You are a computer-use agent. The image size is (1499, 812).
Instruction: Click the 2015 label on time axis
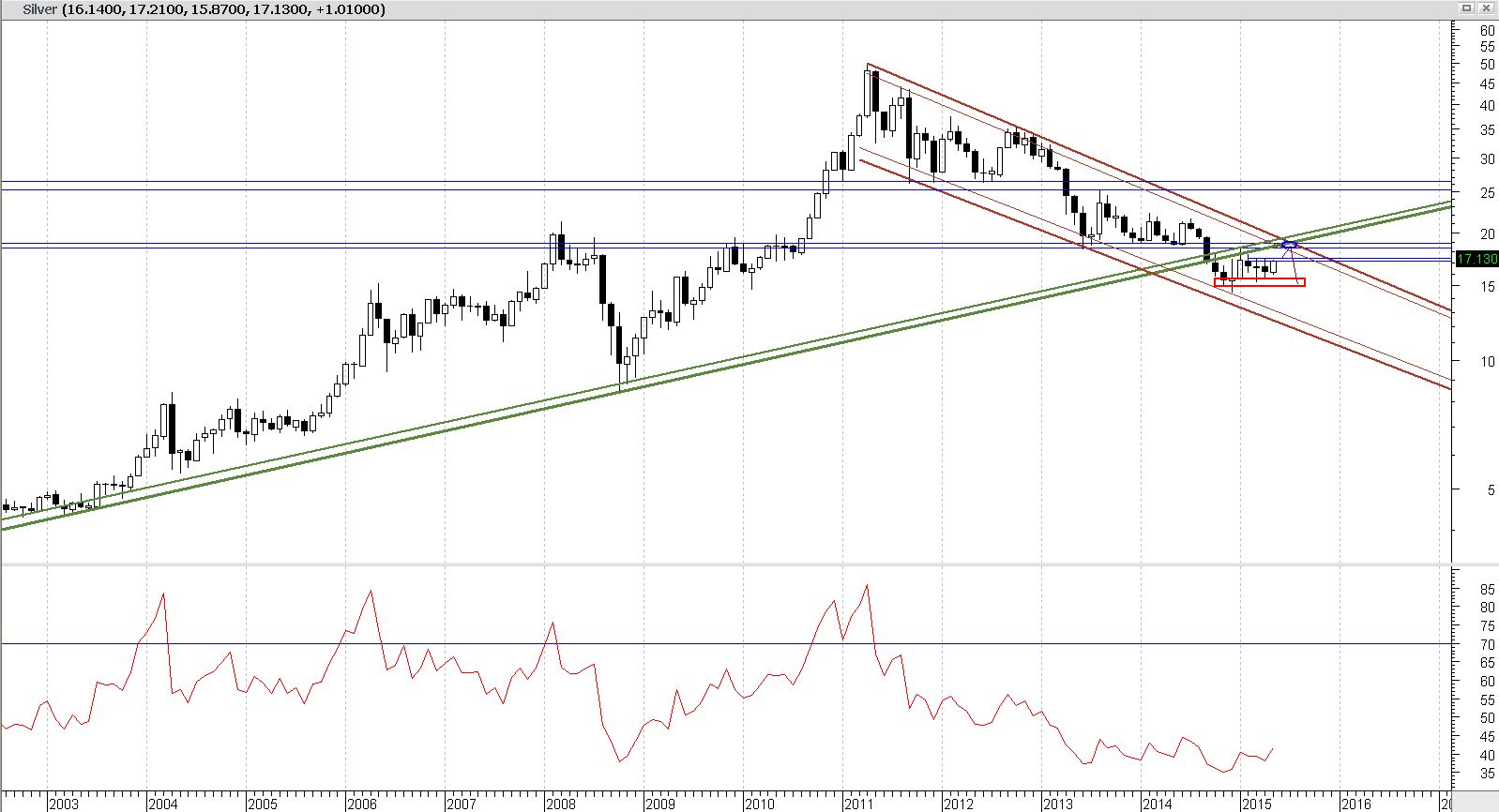[1257, 804]
